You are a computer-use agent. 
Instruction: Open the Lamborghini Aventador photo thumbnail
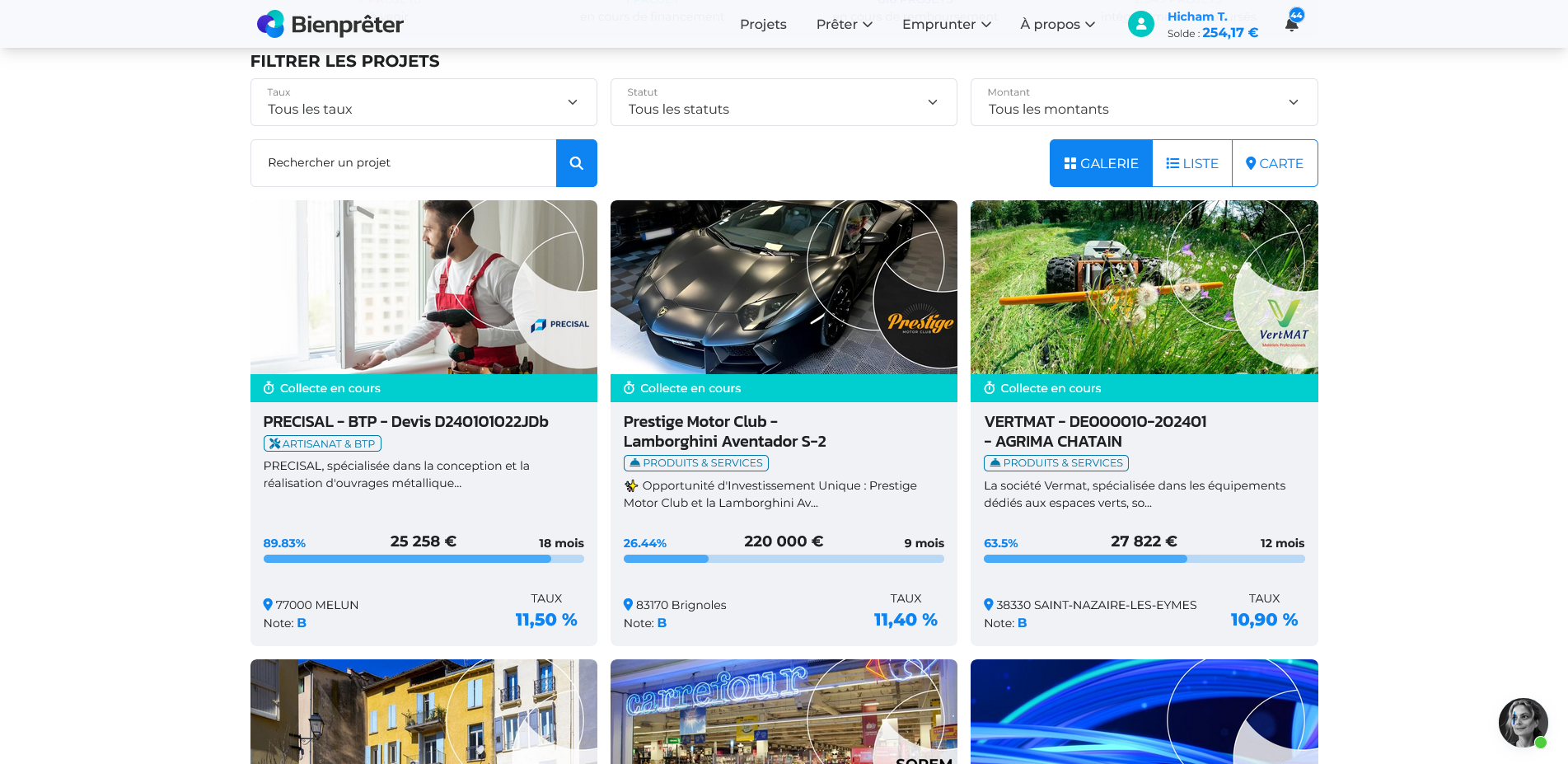[784, 287]
